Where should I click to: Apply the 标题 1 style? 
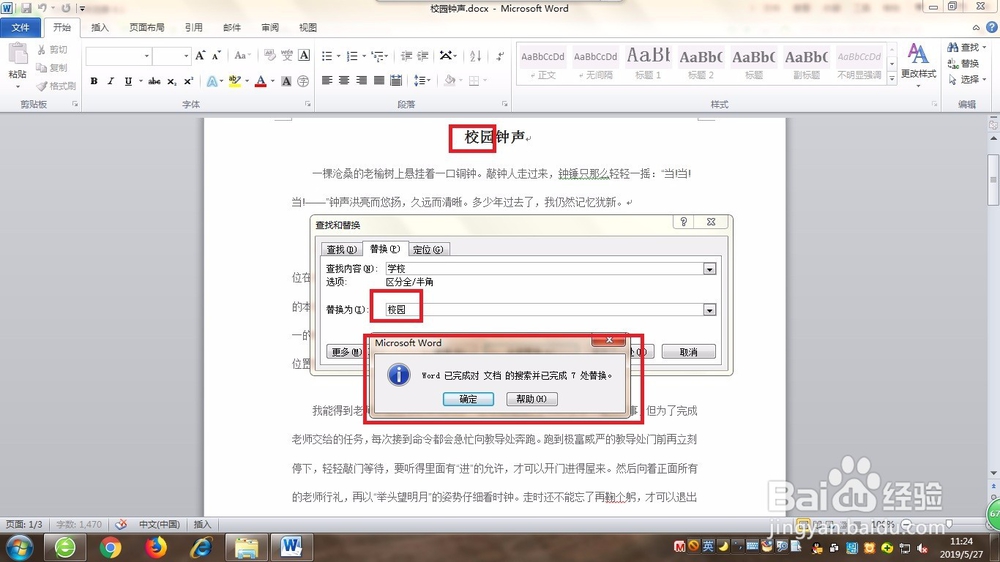click(x=648, y=63)
